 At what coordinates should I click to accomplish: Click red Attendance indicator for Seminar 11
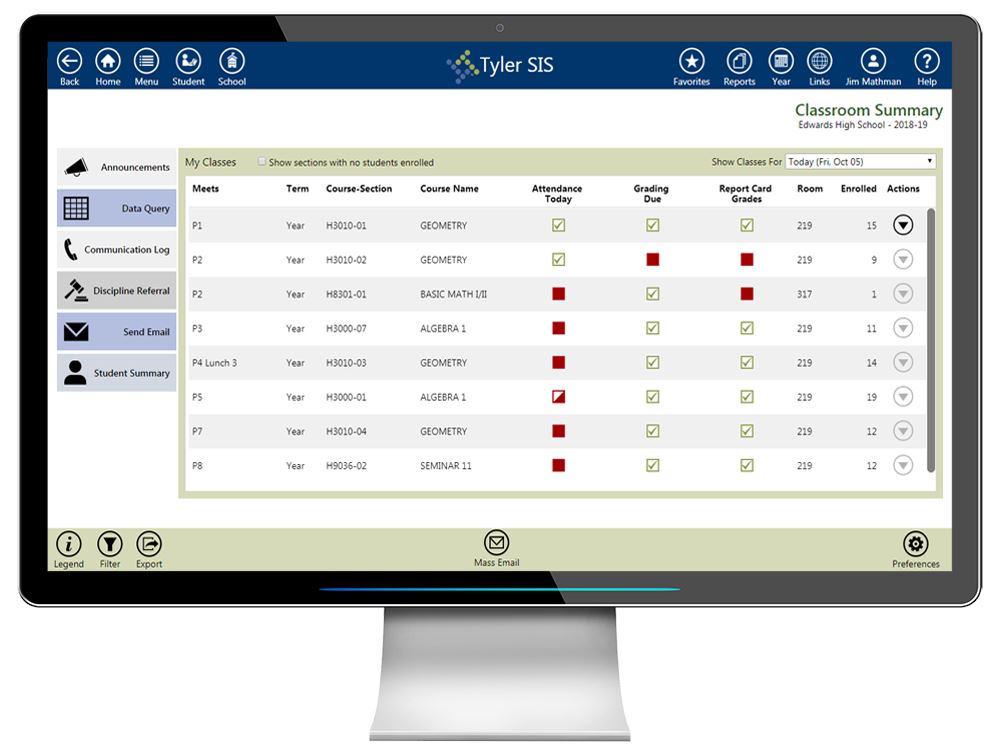click(x=559, y=466)
